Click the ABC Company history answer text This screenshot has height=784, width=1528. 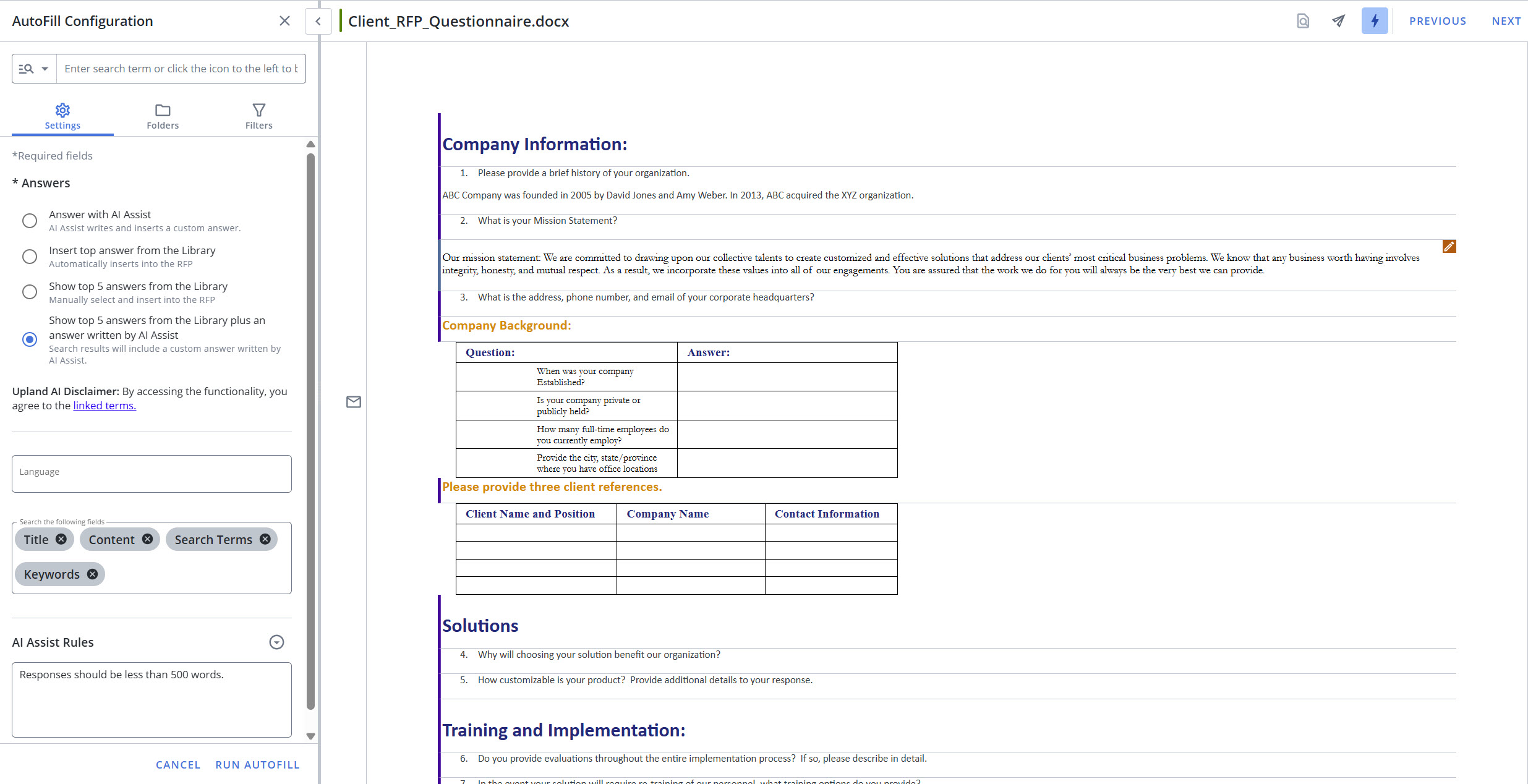[x=678, y=195]
